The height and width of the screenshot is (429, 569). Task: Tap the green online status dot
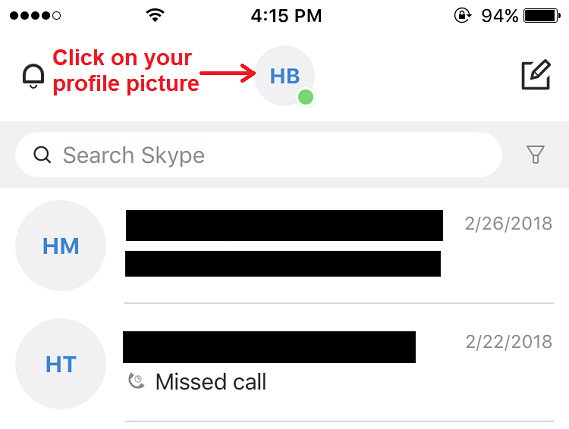click(306, 97)
